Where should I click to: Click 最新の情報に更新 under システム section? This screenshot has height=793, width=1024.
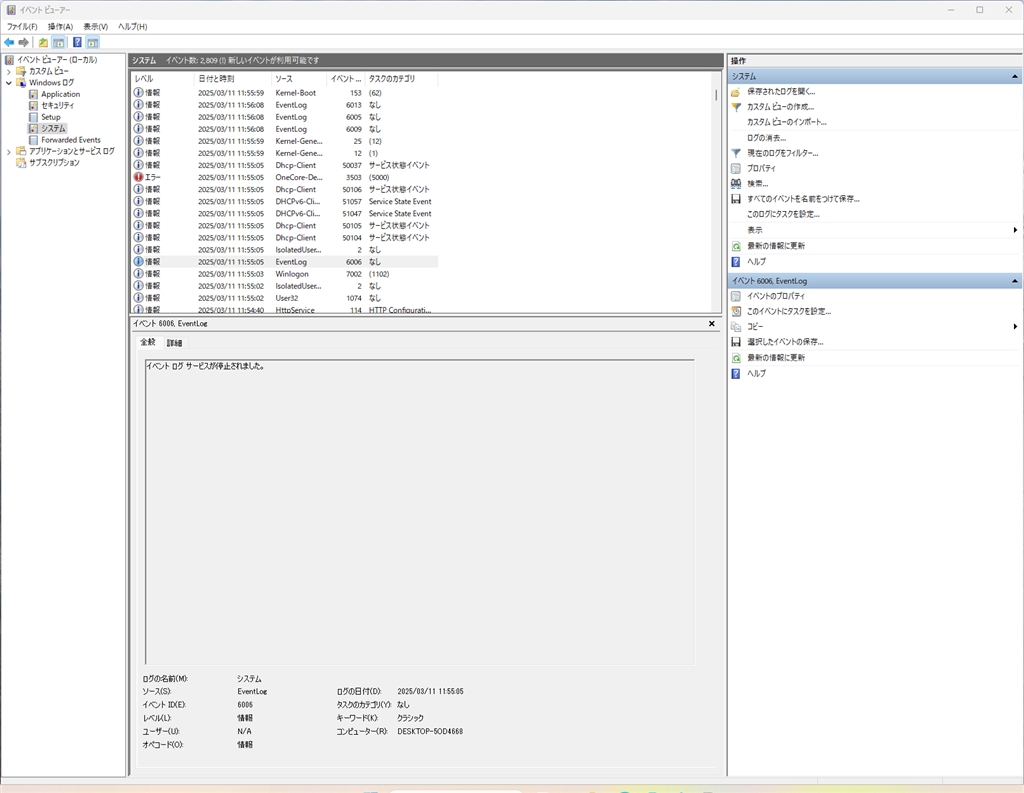[x=776, y=246]
